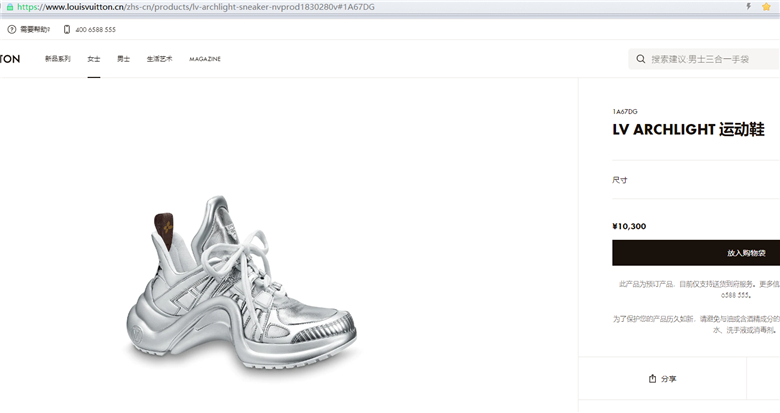
Task: Click the 为了保护您的产品 care notice text
Action: tap(696, 324)
